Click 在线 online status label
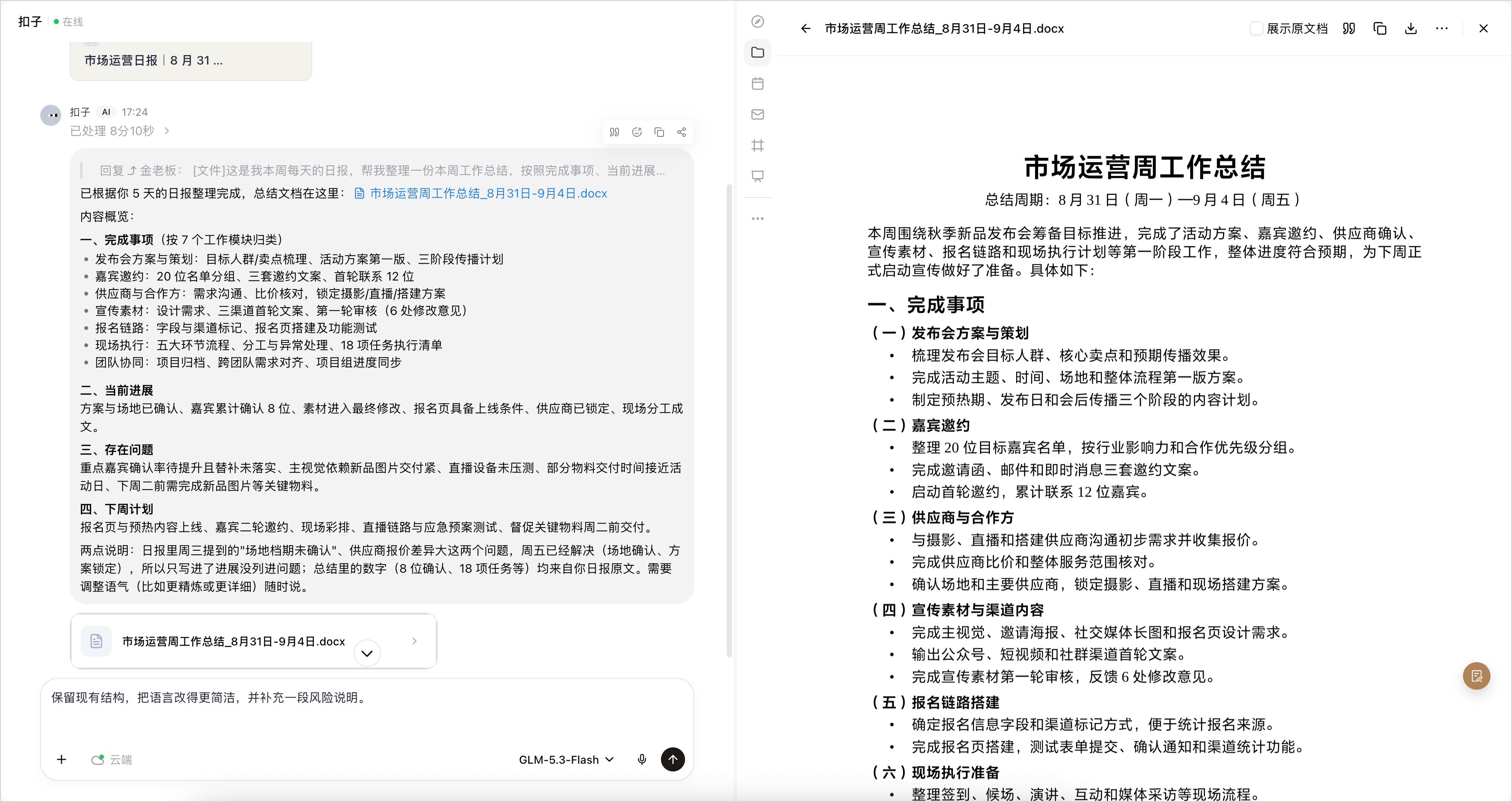Viewport: 1512px width, 802px height. 73,22
